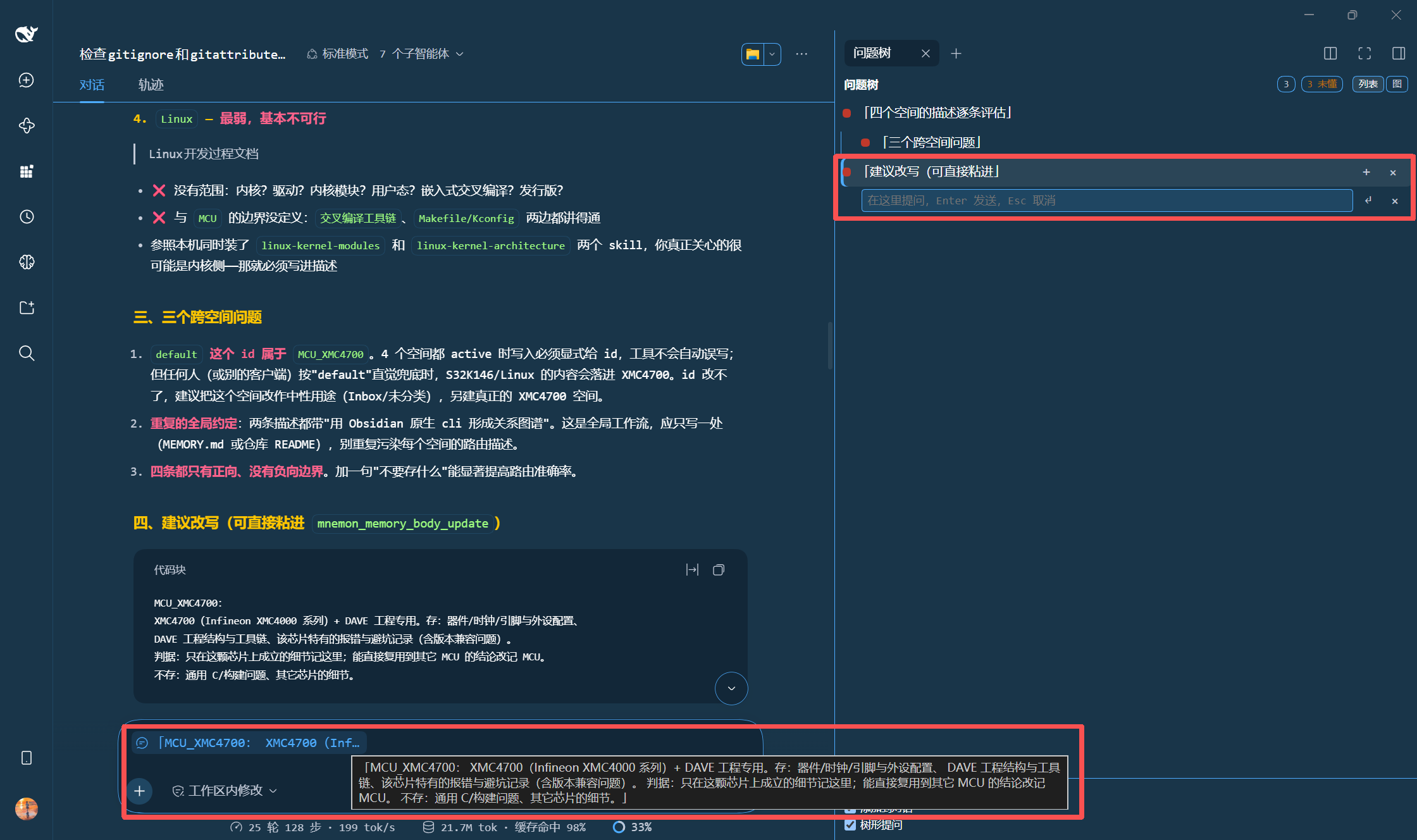Click the 25 轮 128 步 speed stats

[313, 827]
